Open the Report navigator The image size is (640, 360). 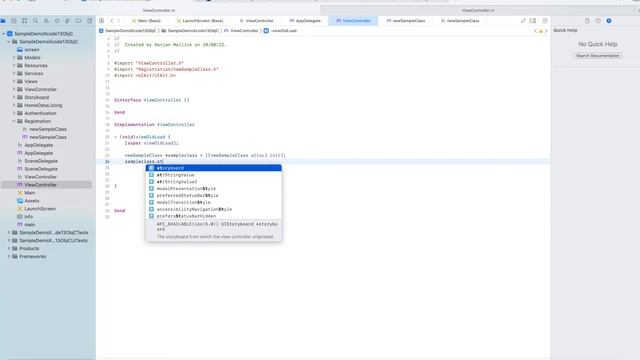89,20
